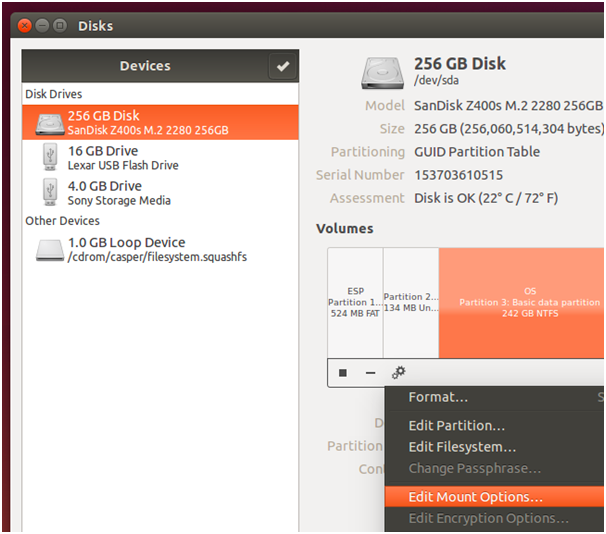Click the gears more actions icon
Image resolution: width=606 pixels, height=534 pixels.
tap(399, 372)
